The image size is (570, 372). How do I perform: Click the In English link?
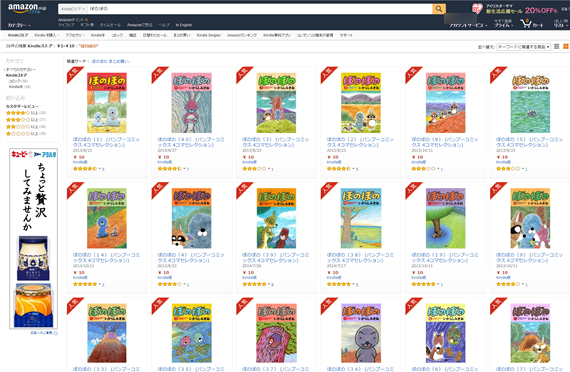click(184, 25)
